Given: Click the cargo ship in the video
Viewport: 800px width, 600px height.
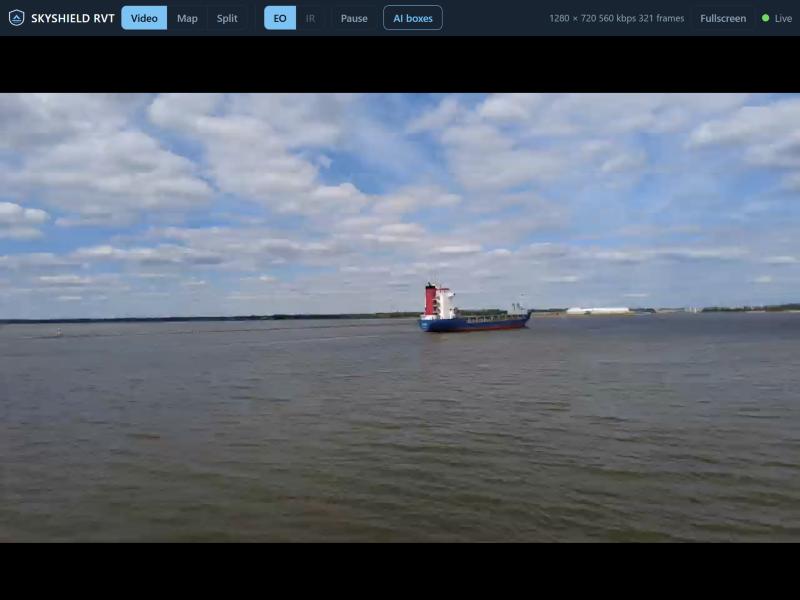Looking at the screenshot, I should [474, 308].
